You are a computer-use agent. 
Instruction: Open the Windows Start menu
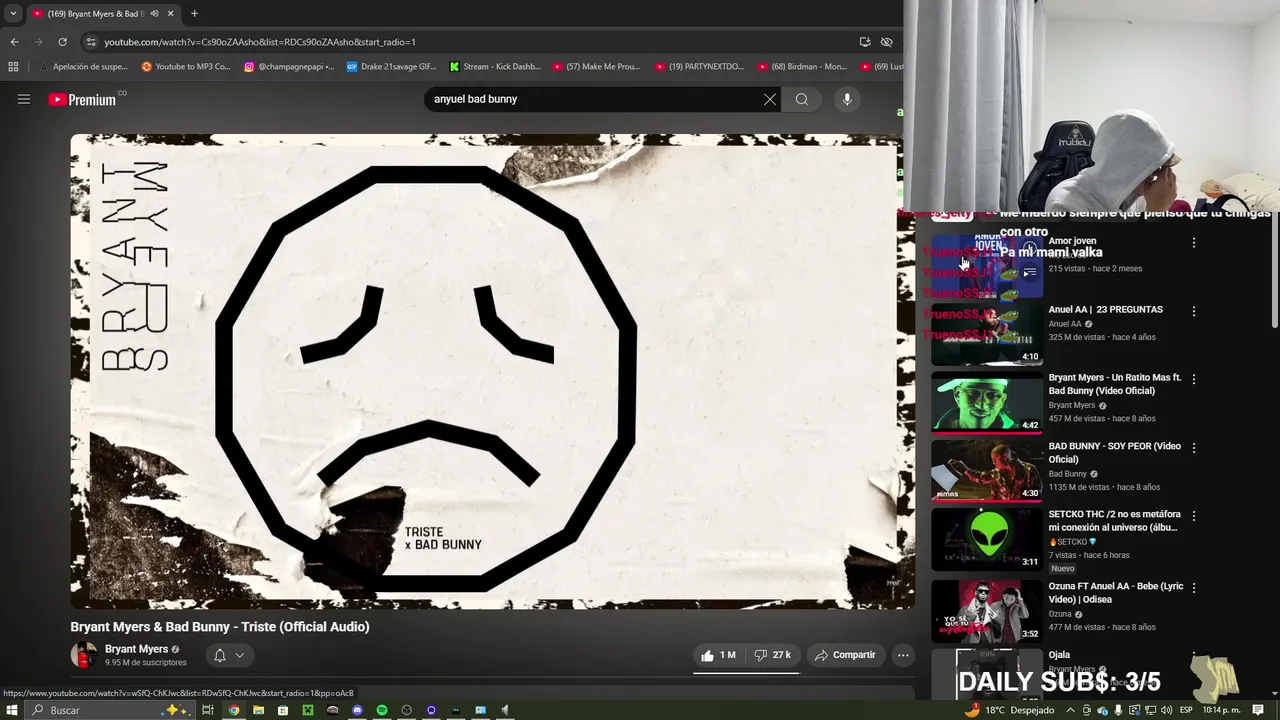[11, 710]
